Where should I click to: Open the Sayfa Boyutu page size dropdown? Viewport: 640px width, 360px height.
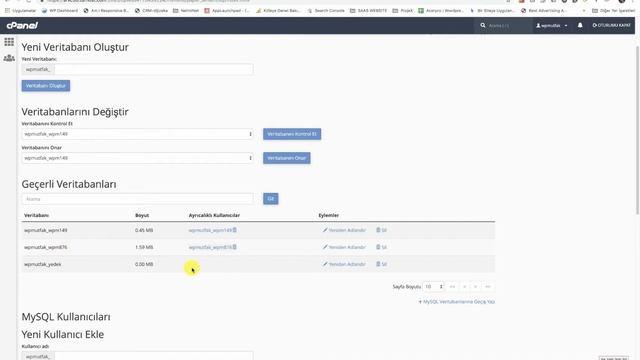tap(433, 287)
